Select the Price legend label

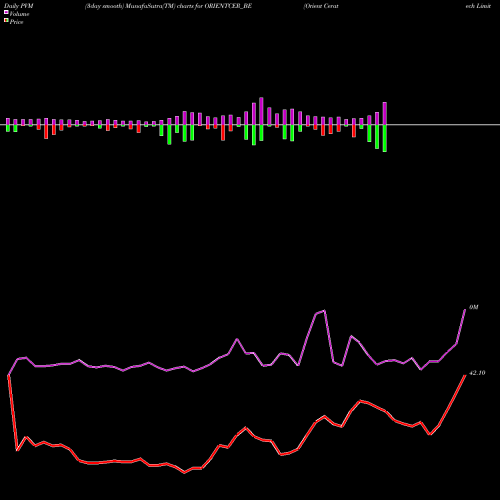(x=16, y=22)
